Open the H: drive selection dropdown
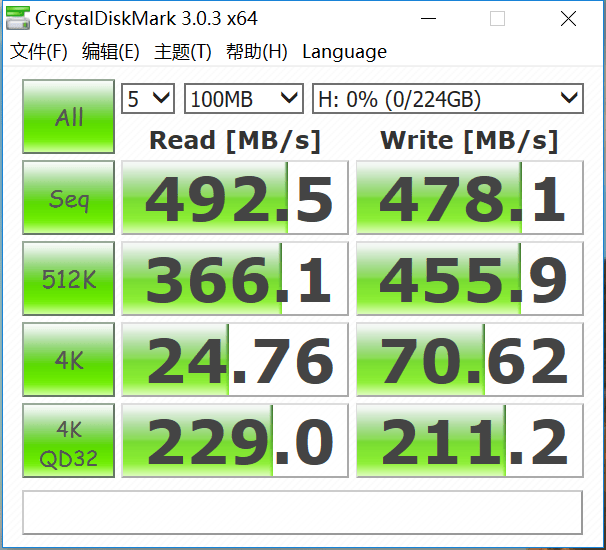 pos(448,99)
